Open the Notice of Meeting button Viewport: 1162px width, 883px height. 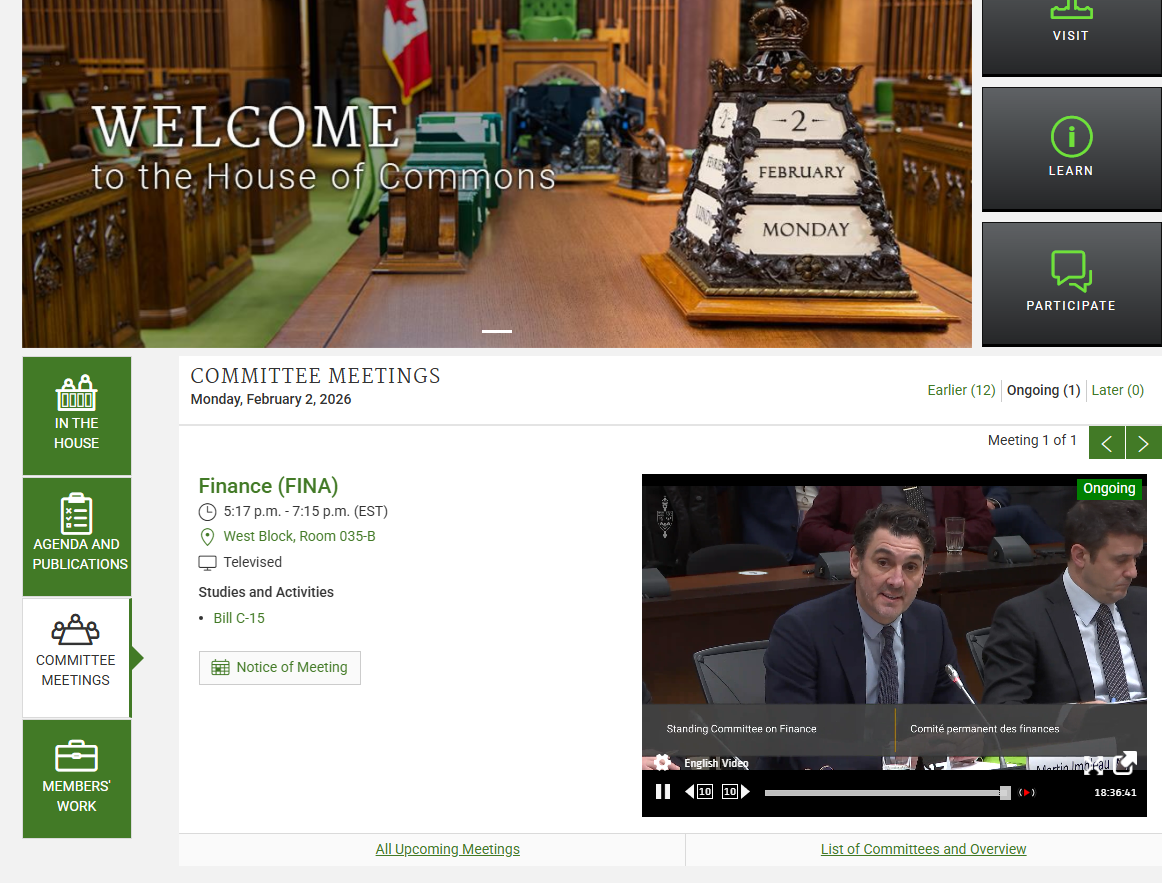pos(280,667)
